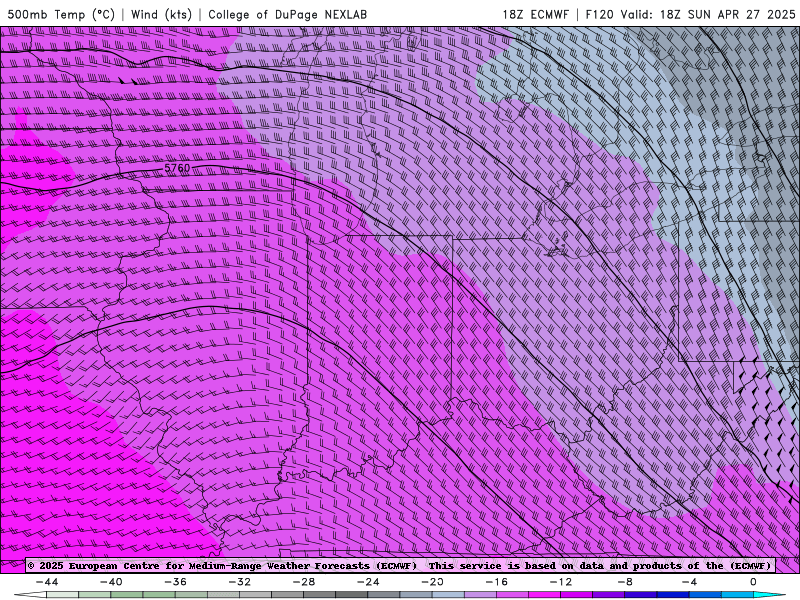This screenshot has height=600, width=800.
Task: Click the '-12' color bar label
Action: click(x=561, y=582)
